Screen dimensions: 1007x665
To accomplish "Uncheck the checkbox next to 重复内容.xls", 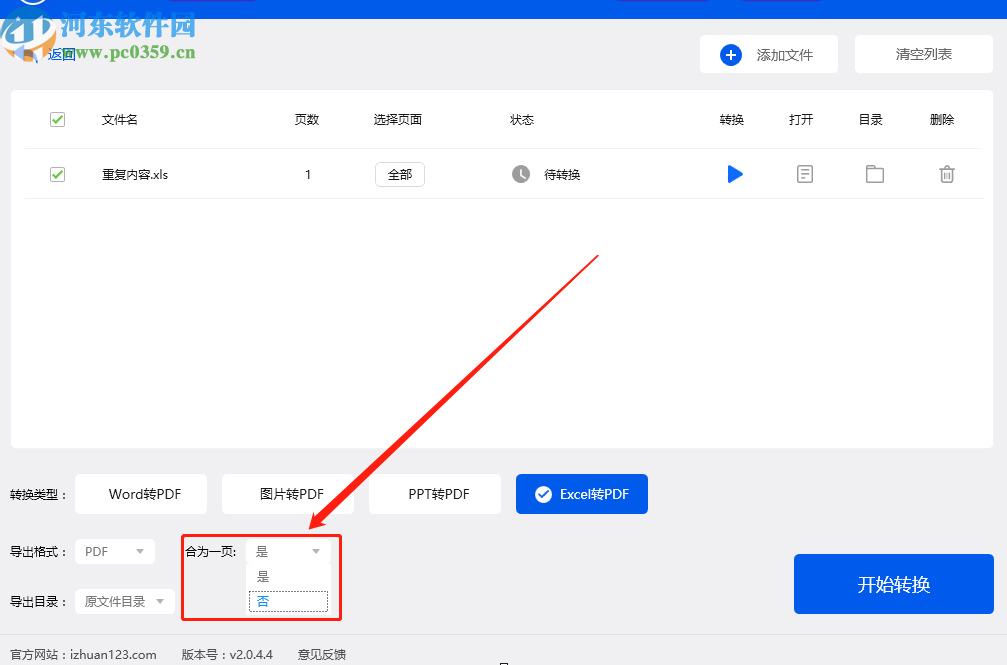I will [x=57, y=173].
